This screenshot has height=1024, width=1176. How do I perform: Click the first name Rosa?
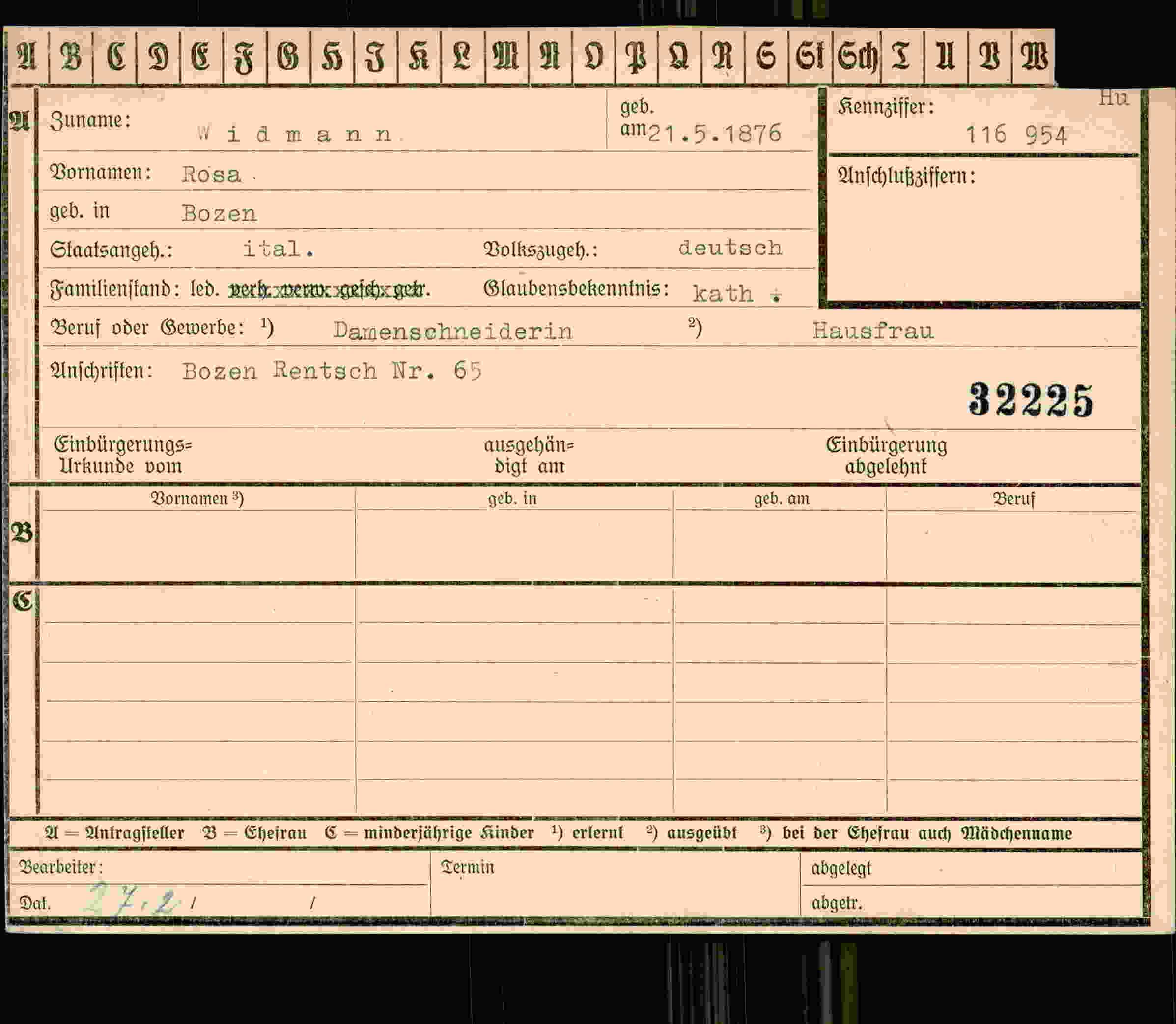211,174
